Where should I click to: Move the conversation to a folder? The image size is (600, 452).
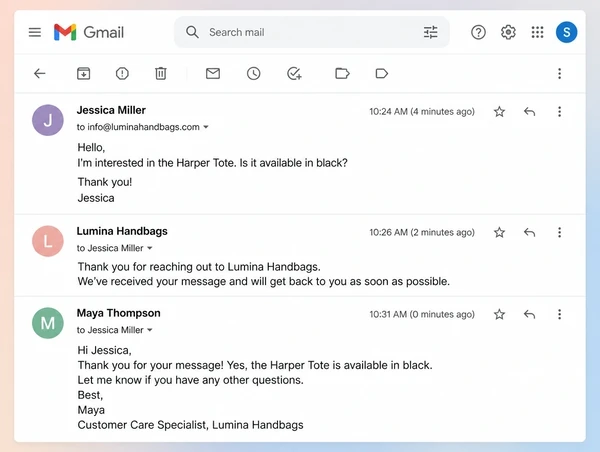[x=342, y=73]
